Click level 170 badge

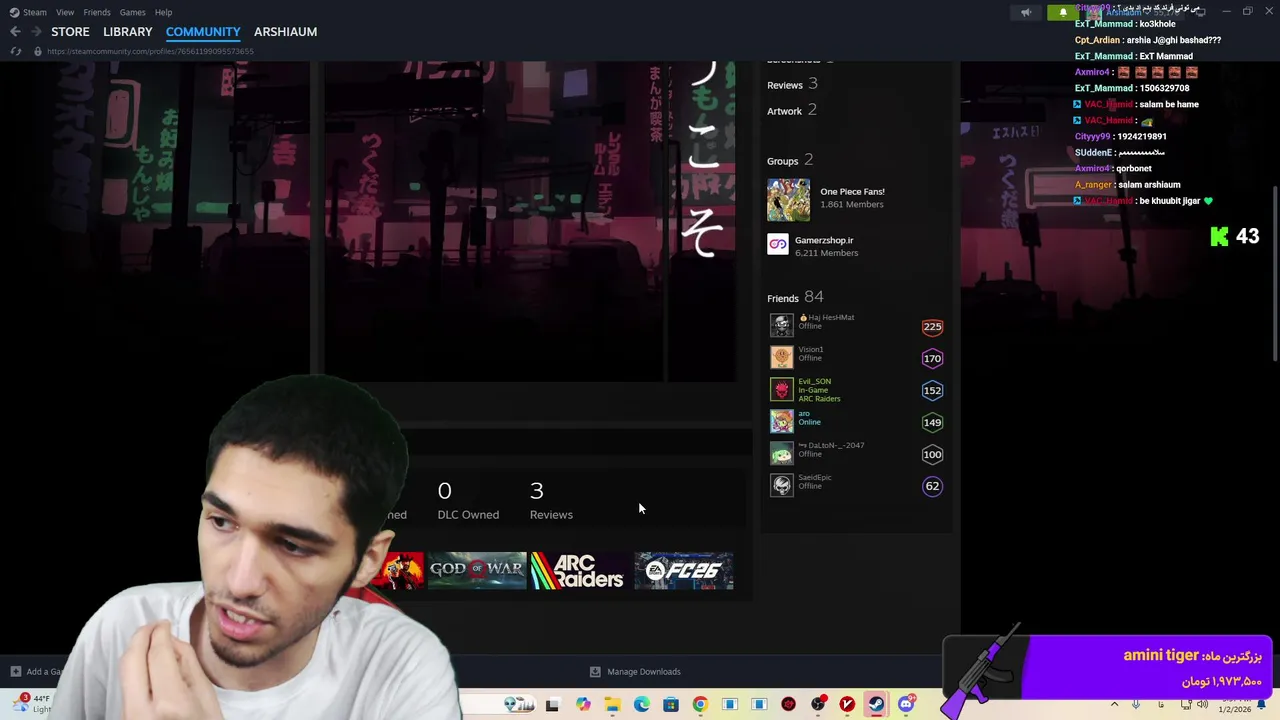[932, 358]
